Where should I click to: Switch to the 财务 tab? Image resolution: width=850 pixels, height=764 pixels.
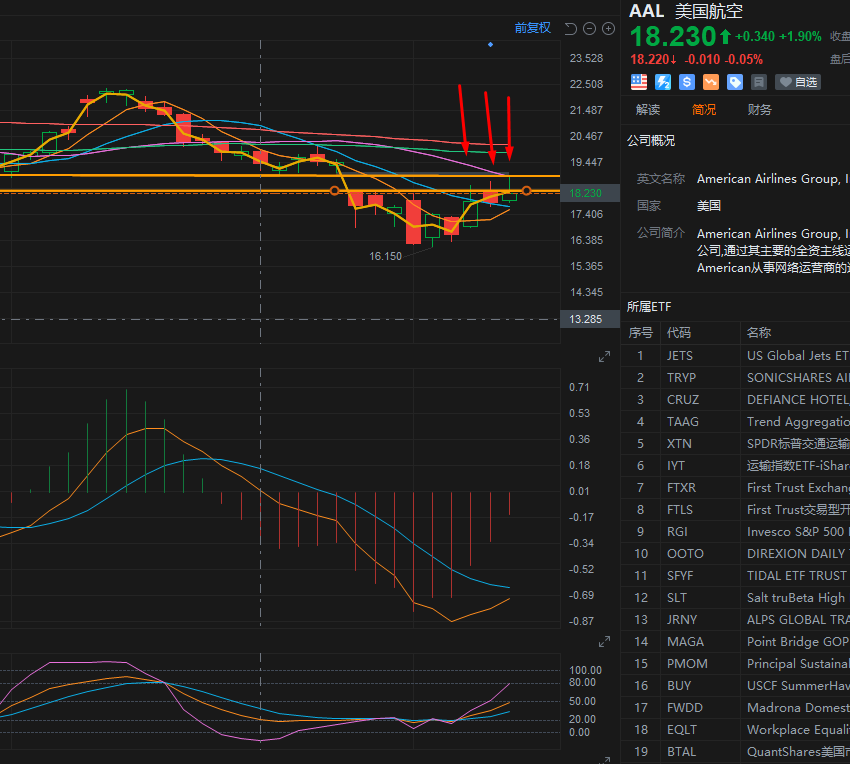pyautogui.click(x=759, y=110)
